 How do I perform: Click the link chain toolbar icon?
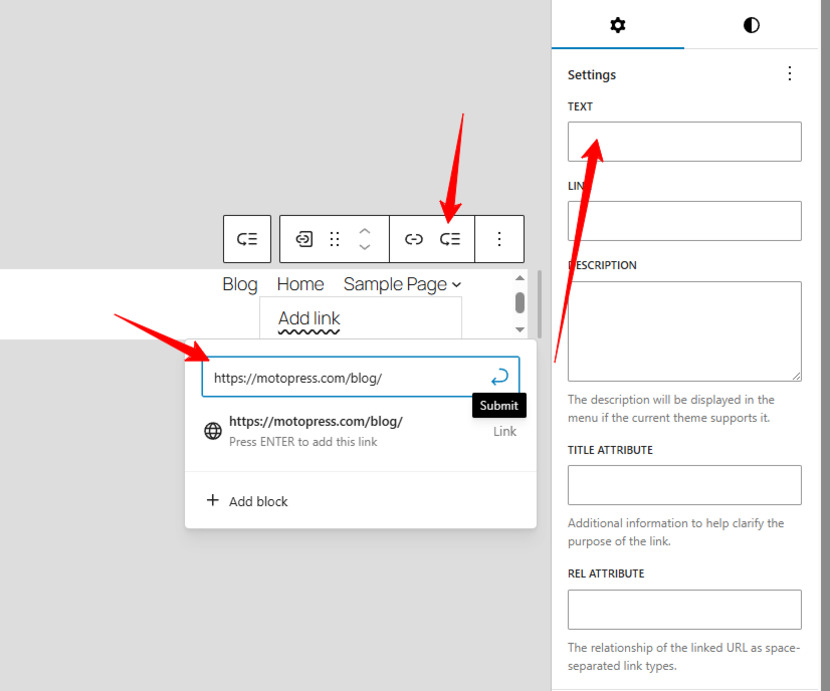pyautogui.click(x=413, y=239)
